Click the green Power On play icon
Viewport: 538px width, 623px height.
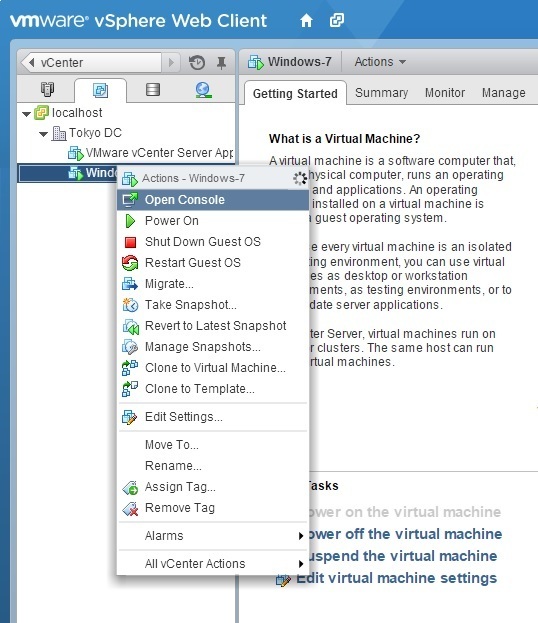point(130,221)
